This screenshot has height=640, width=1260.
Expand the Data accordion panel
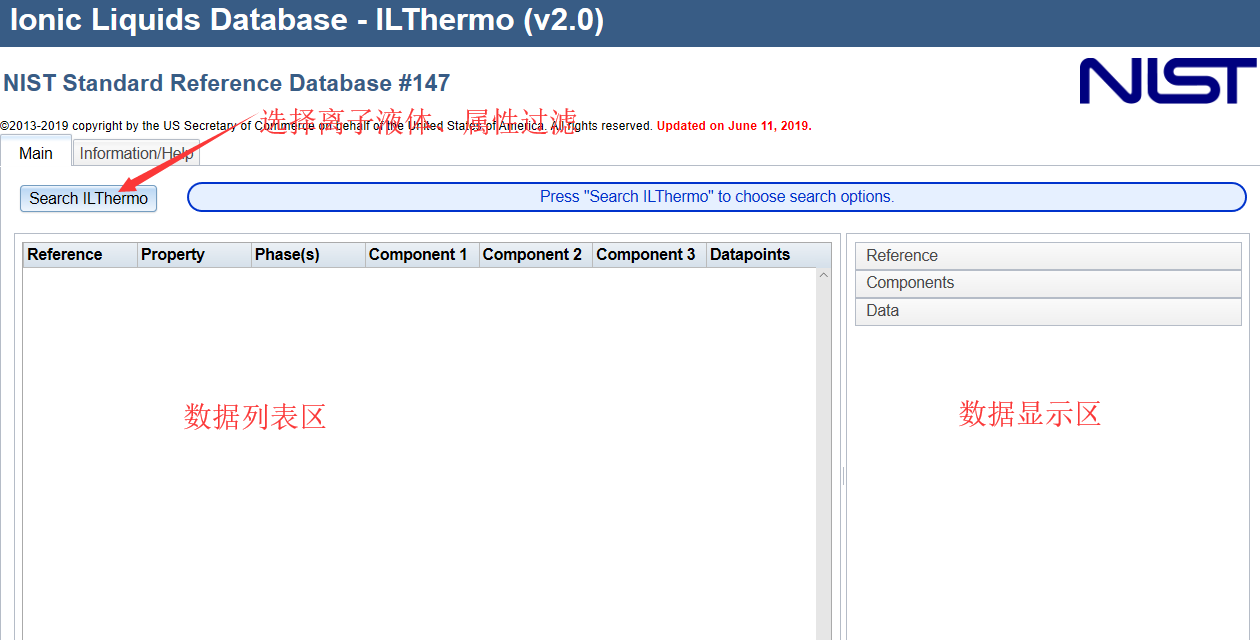click(1048, 311)
